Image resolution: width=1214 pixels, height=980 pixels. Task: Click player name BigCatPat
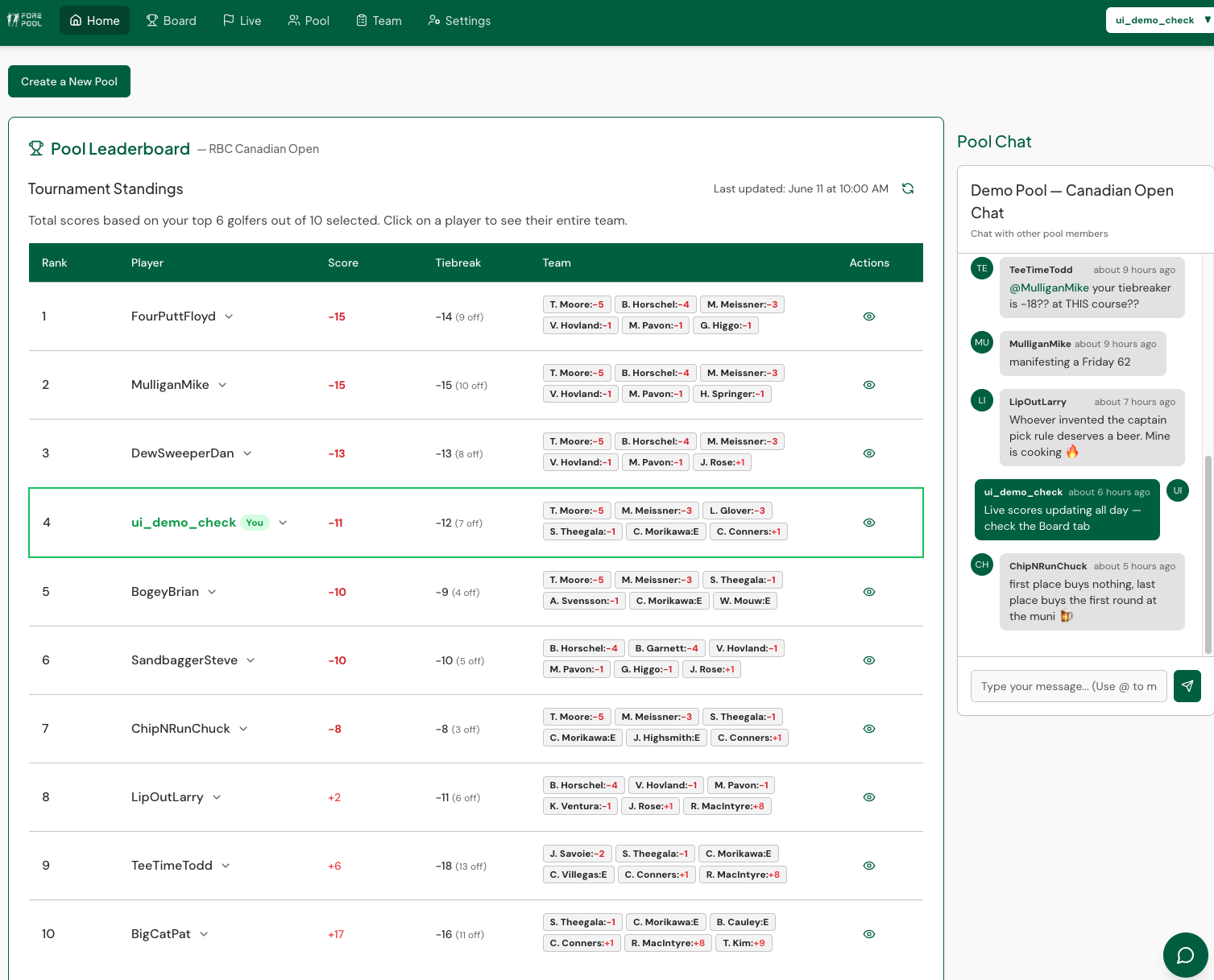[x=161, y=934]
